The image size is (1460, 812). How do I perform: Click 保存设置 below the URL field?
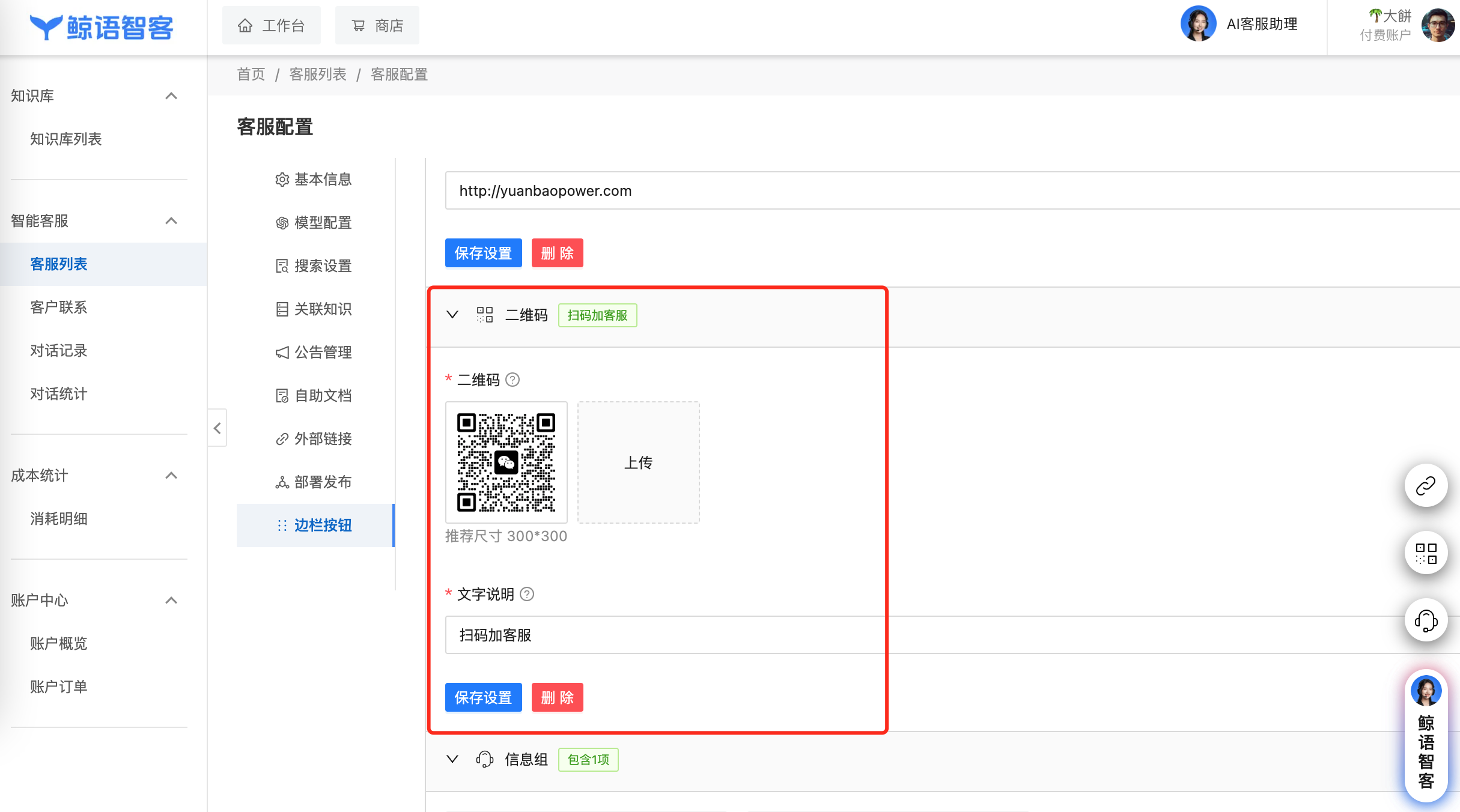click(483, 253)
